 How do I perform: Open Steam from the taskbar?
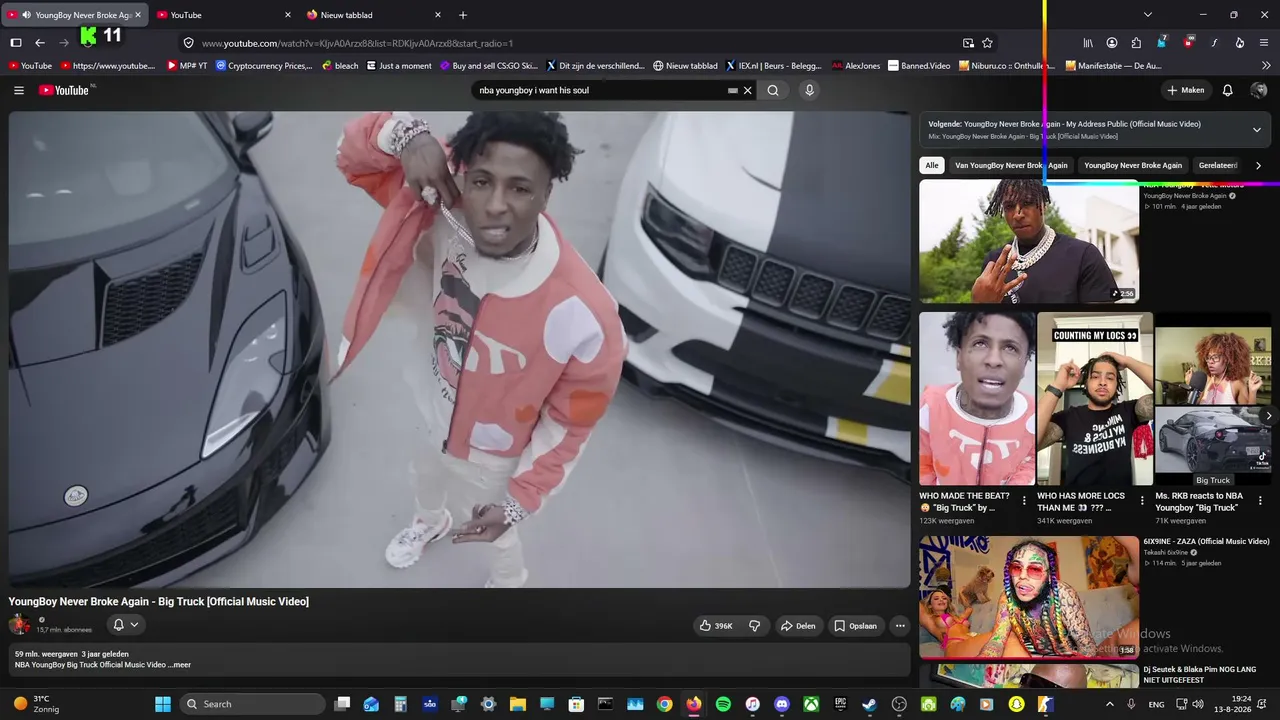870,704
